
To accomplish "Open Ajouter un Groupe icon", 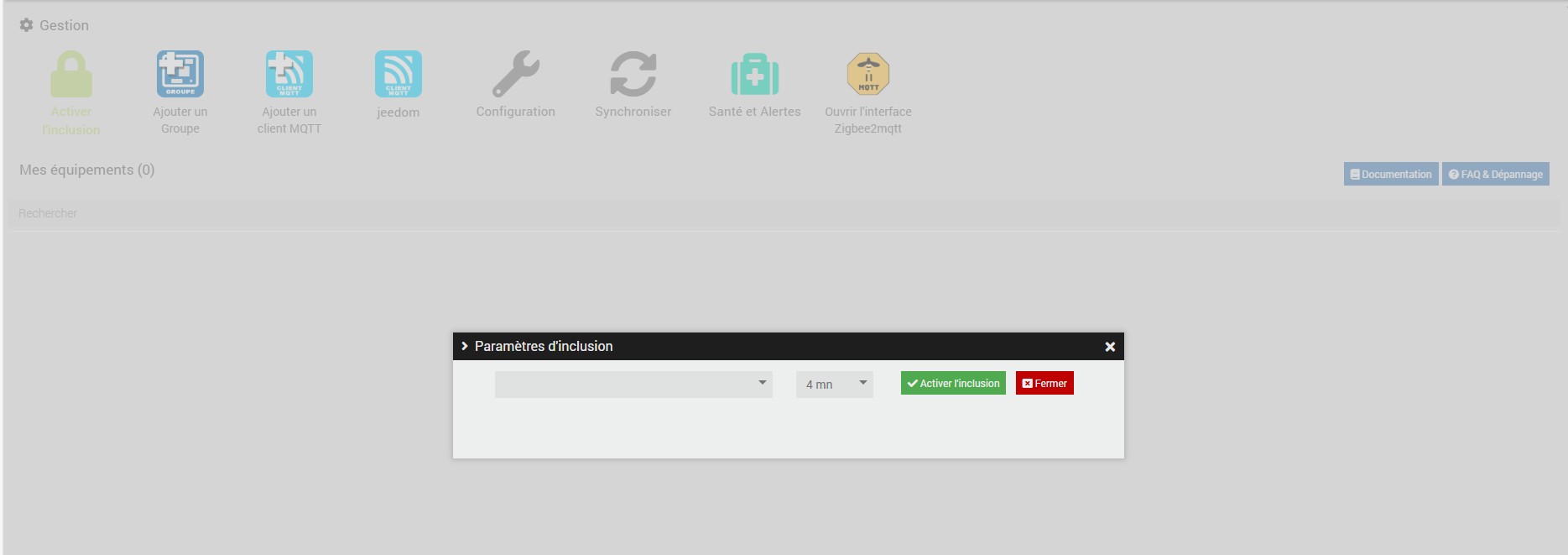I will (180, 74).
